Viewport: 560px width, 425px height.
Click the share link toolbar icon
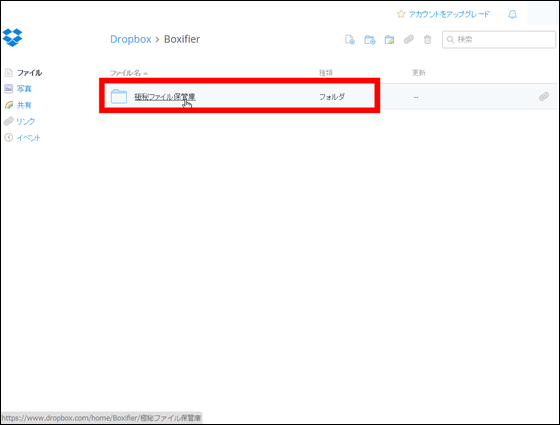pyautogui.click(x=409, y=39)
